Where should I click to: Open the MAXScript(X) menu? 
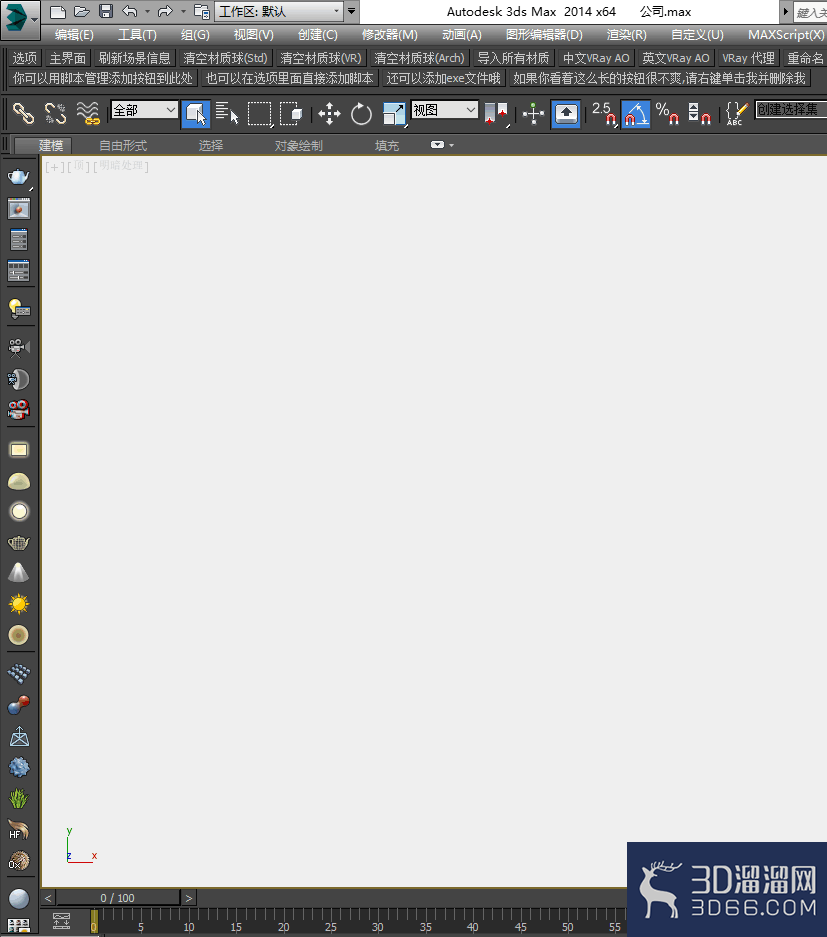tap(786, 35)
